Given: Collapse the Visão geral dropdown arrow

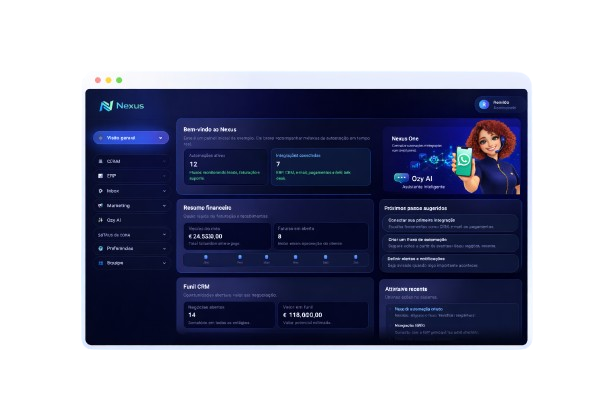Looking at the screenshot, I should point(160,138).
